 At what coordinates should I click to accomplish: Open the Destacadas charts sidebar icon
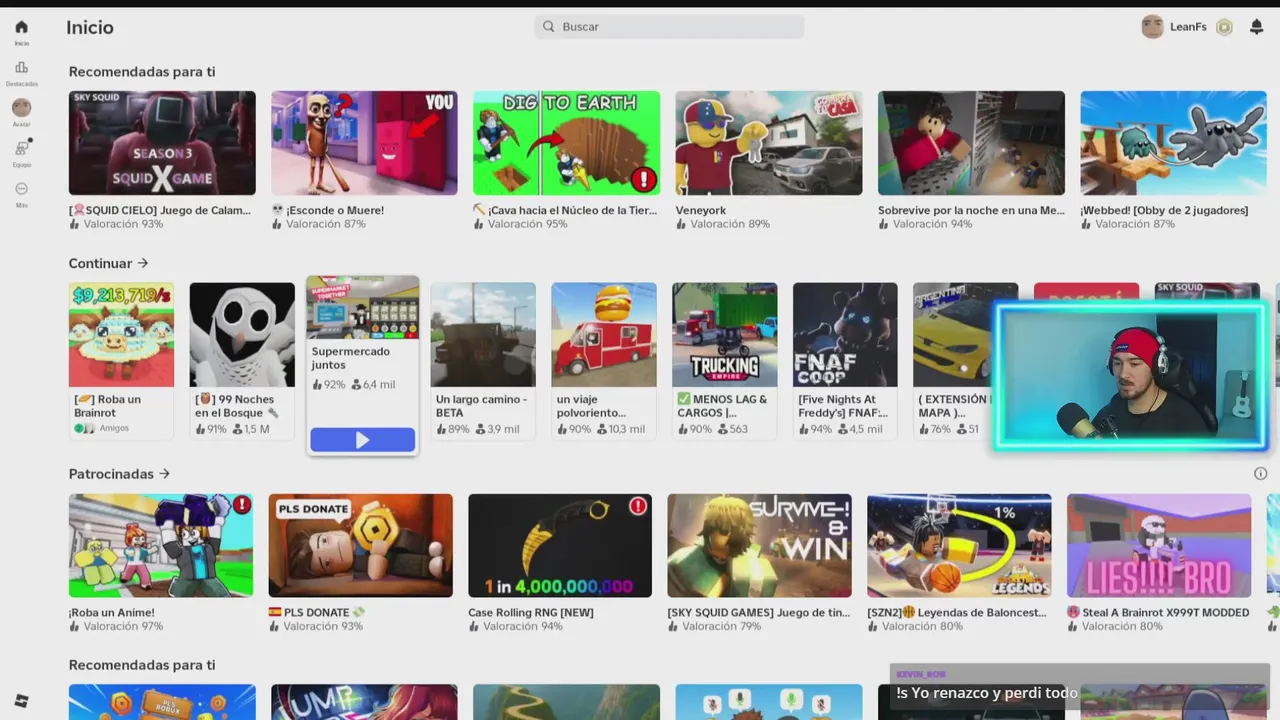21,68
